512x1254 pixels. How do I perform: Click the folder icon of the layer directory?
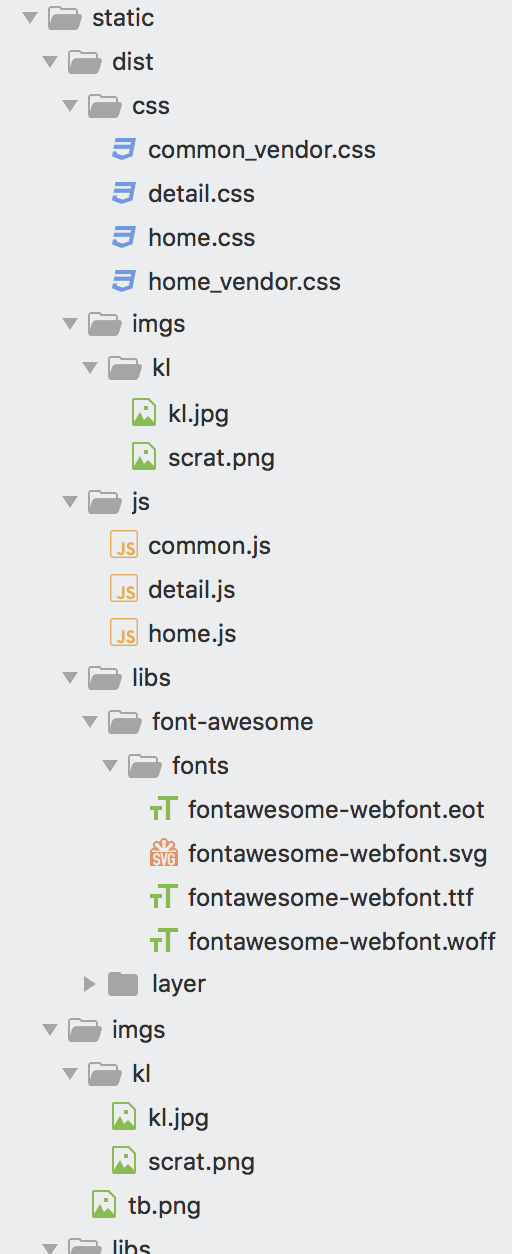click(x=123, y=984)
